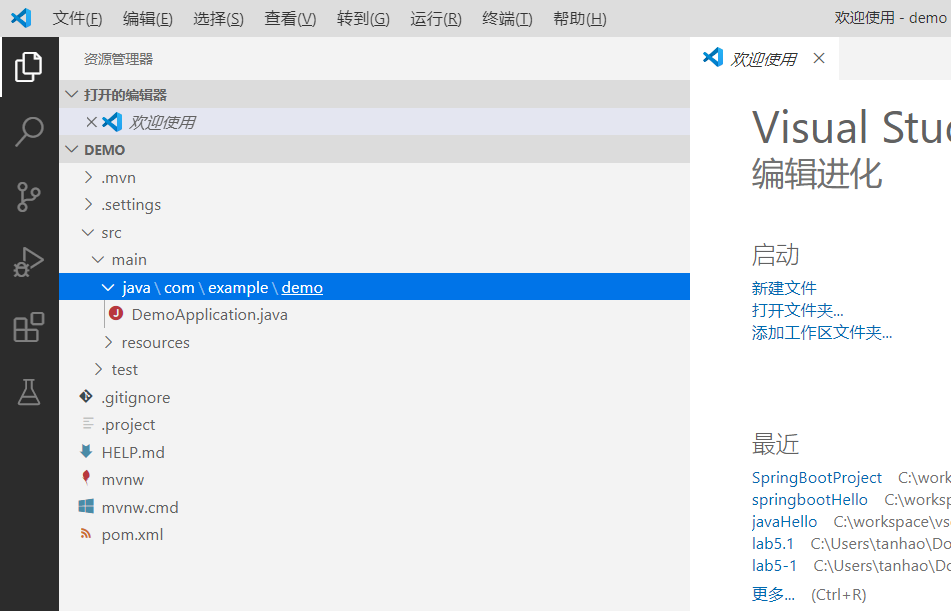
Task: Click the file icon beside .project
Action: [x=87, y=424]
